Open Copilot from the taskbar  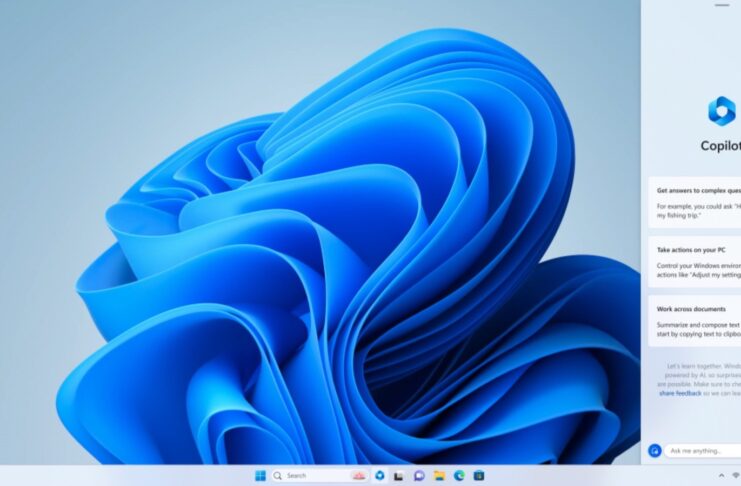(x=379, y=476)
